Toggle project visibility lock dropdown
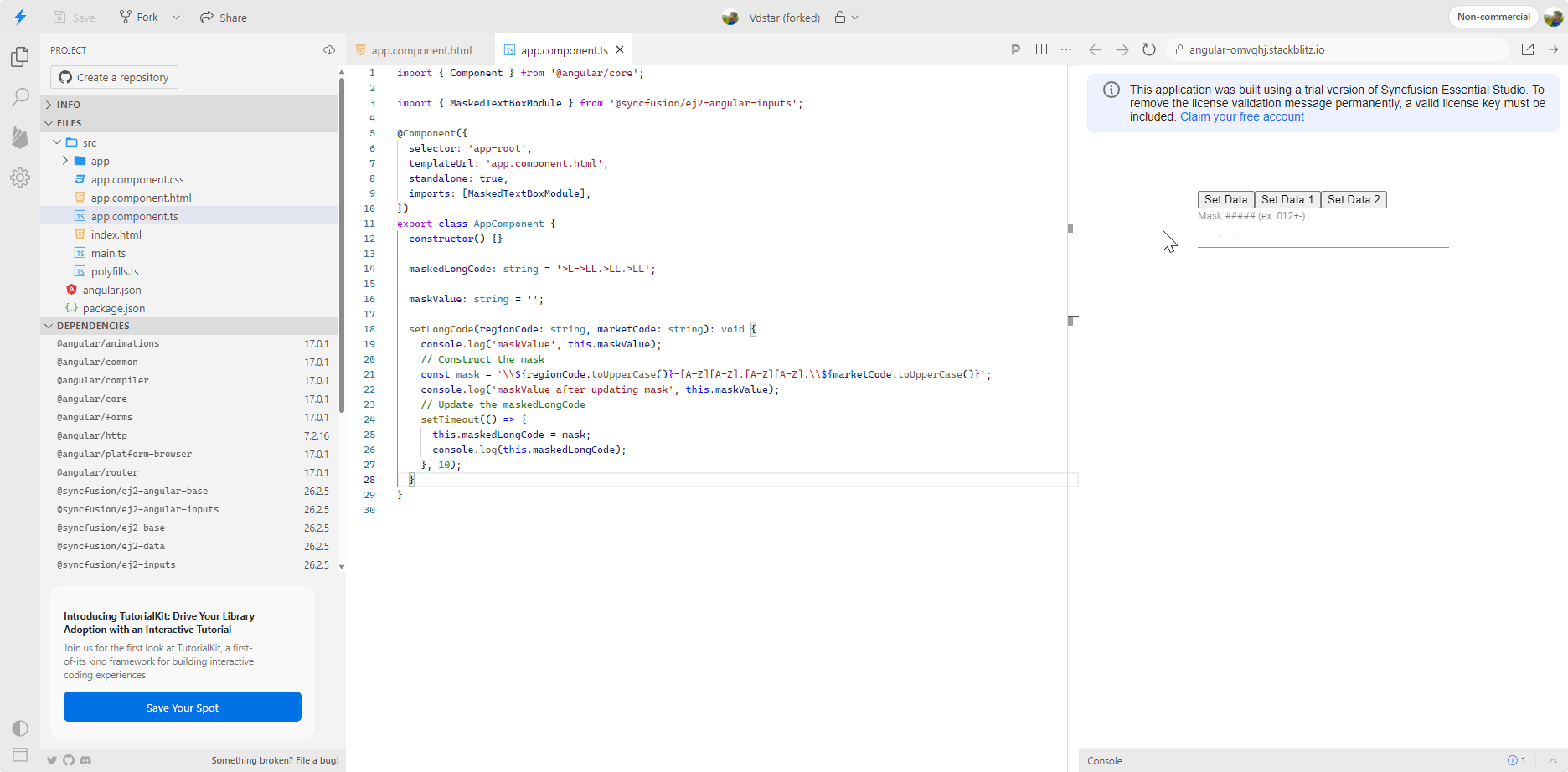Image resolution: width=1568 pixels, height=772 pixels. tap(846, 18)
